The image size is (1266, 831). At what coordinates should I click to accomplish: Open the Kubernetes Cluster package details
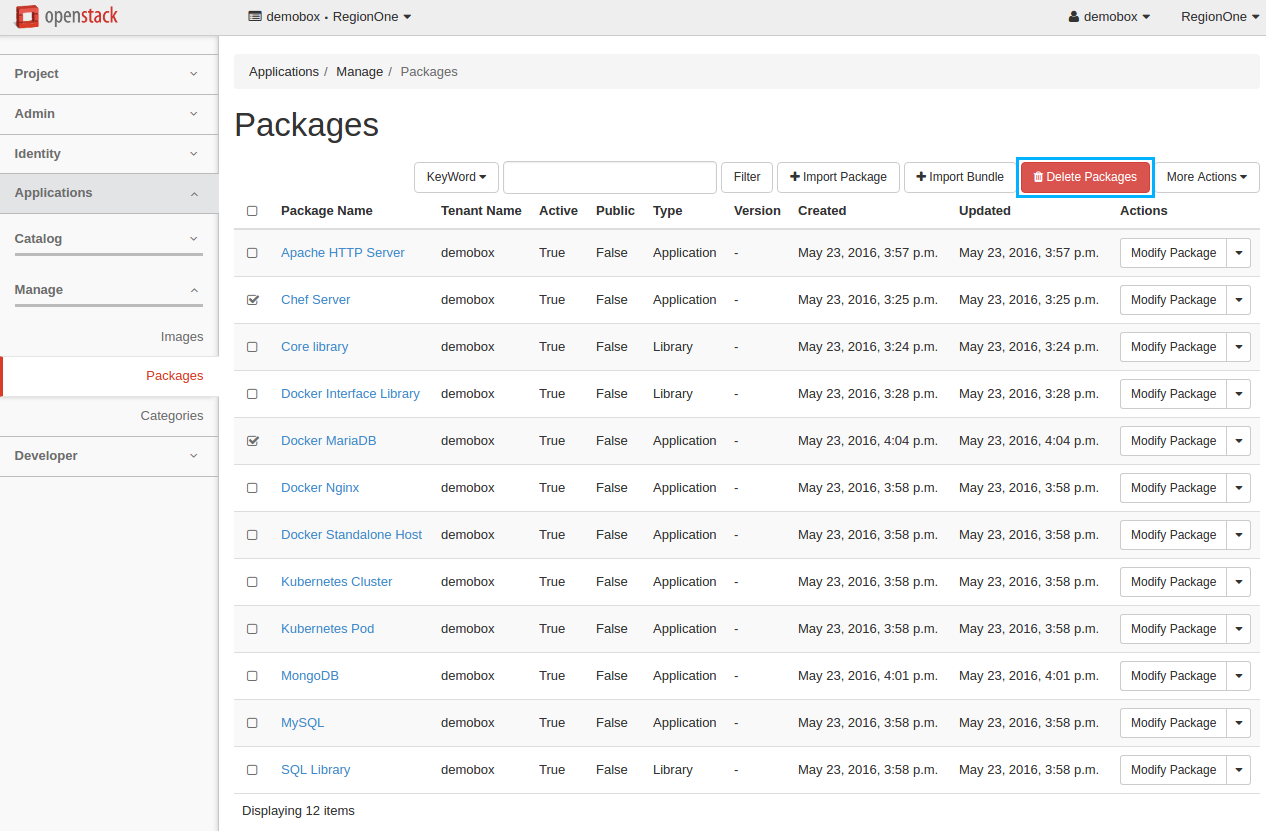[336, 581]
